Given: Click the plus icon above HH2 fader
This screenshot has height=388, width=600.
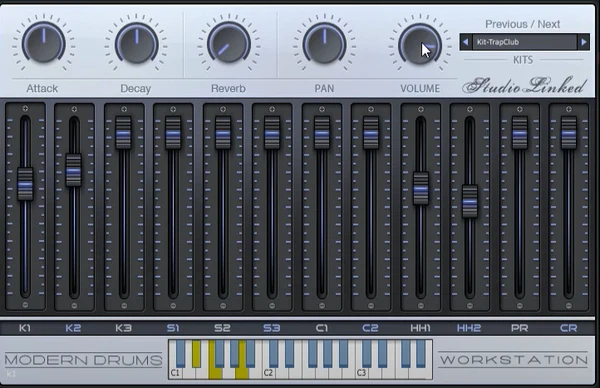Looking at the screenshot, I should [470, 109].
